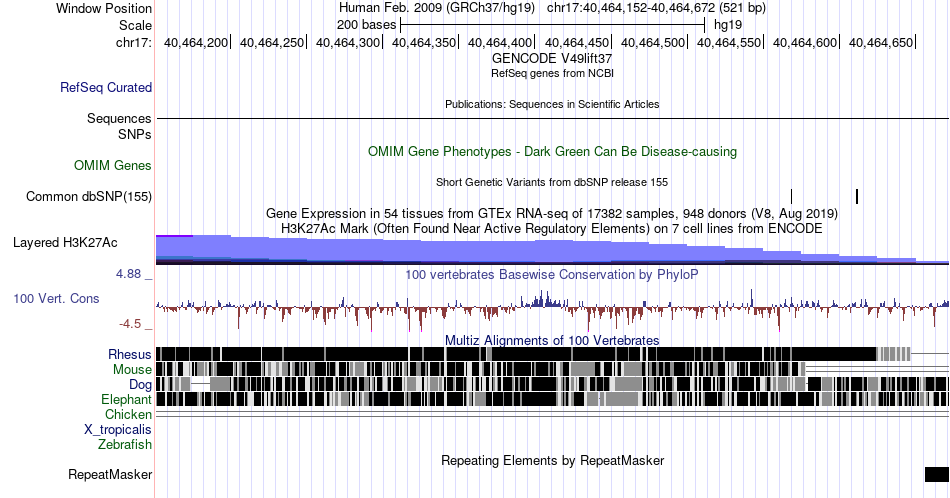This screenshot has width=950, height=498.
Task: Select the X_tropicalis alignment row label
Action: pyautogui.click(x=118, y=430)
